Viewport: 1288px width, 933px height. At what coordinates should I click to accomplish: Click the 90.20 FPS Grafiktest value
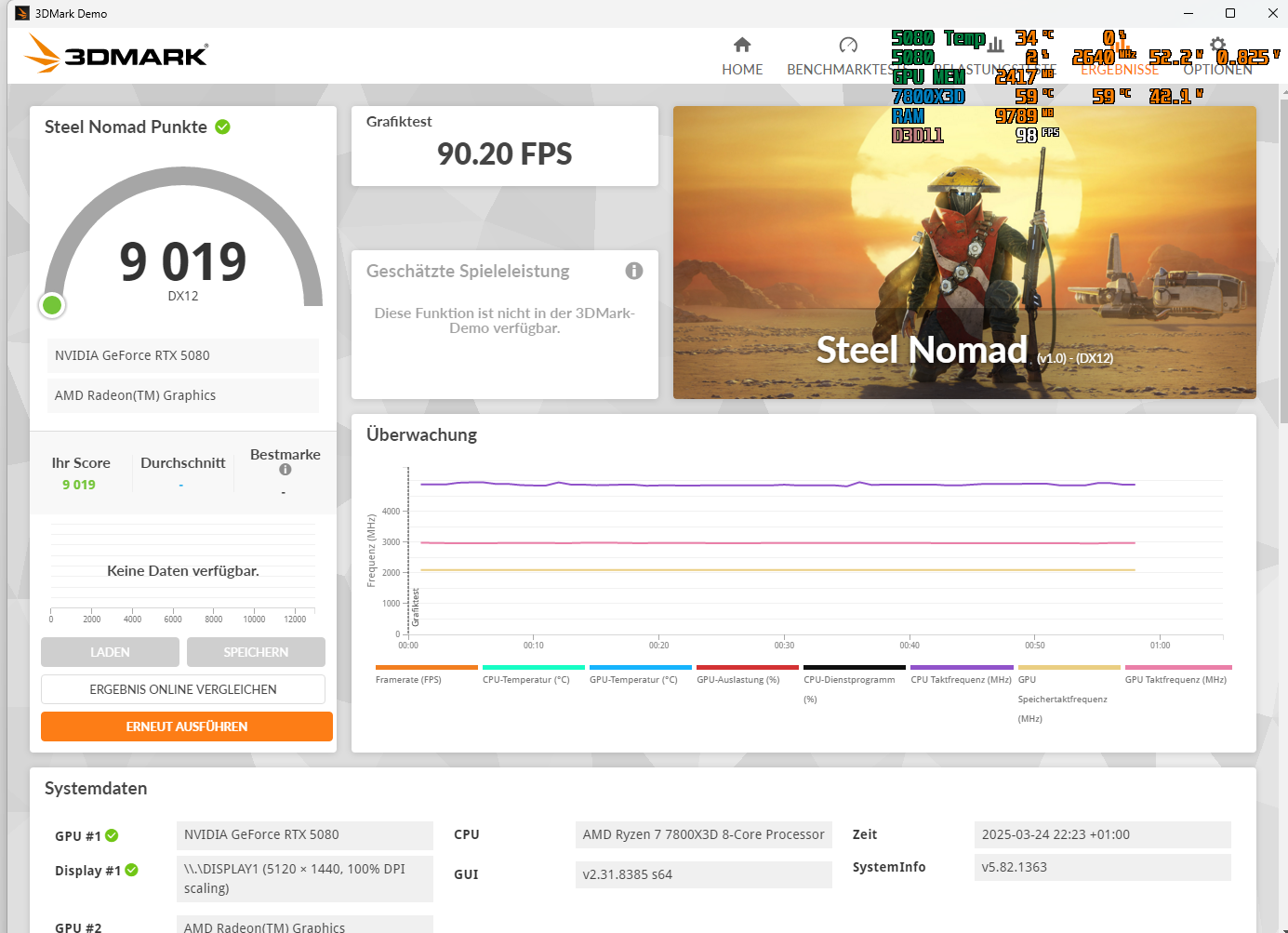coord(505,153)
